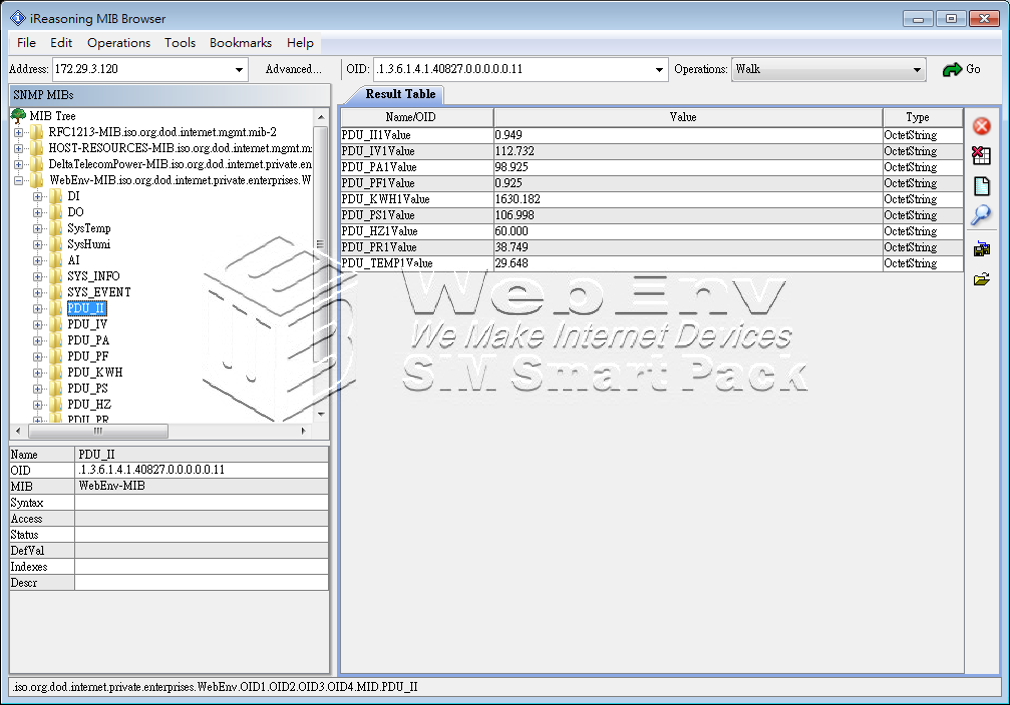Viewport: 1010px width, 705px height.
Task: Click the RFC1213-MIB folder icon
Action: tap(37, 132)
